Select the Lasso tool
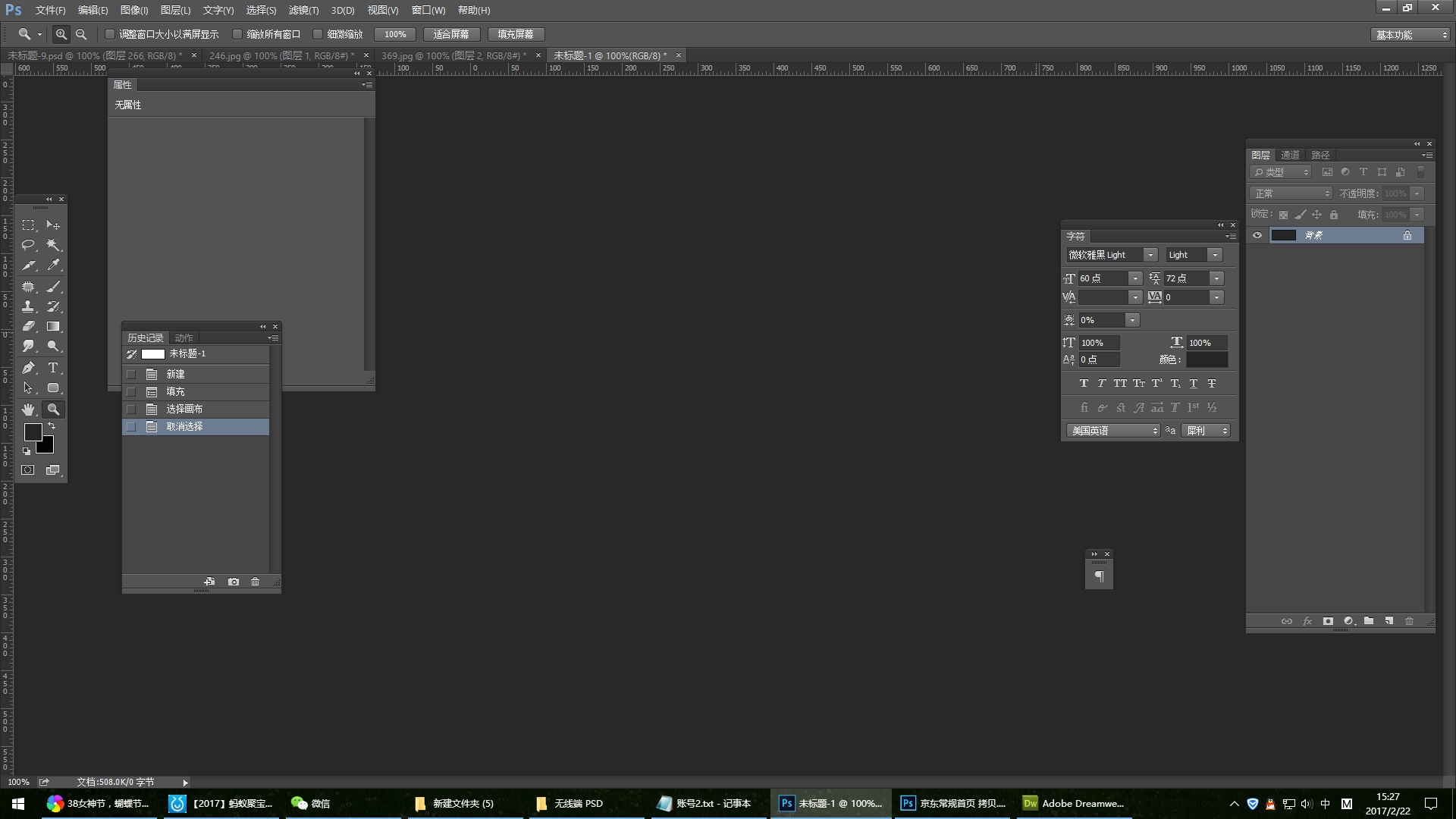The height and width of the screenshot is (819, 1456). [28, 245]
